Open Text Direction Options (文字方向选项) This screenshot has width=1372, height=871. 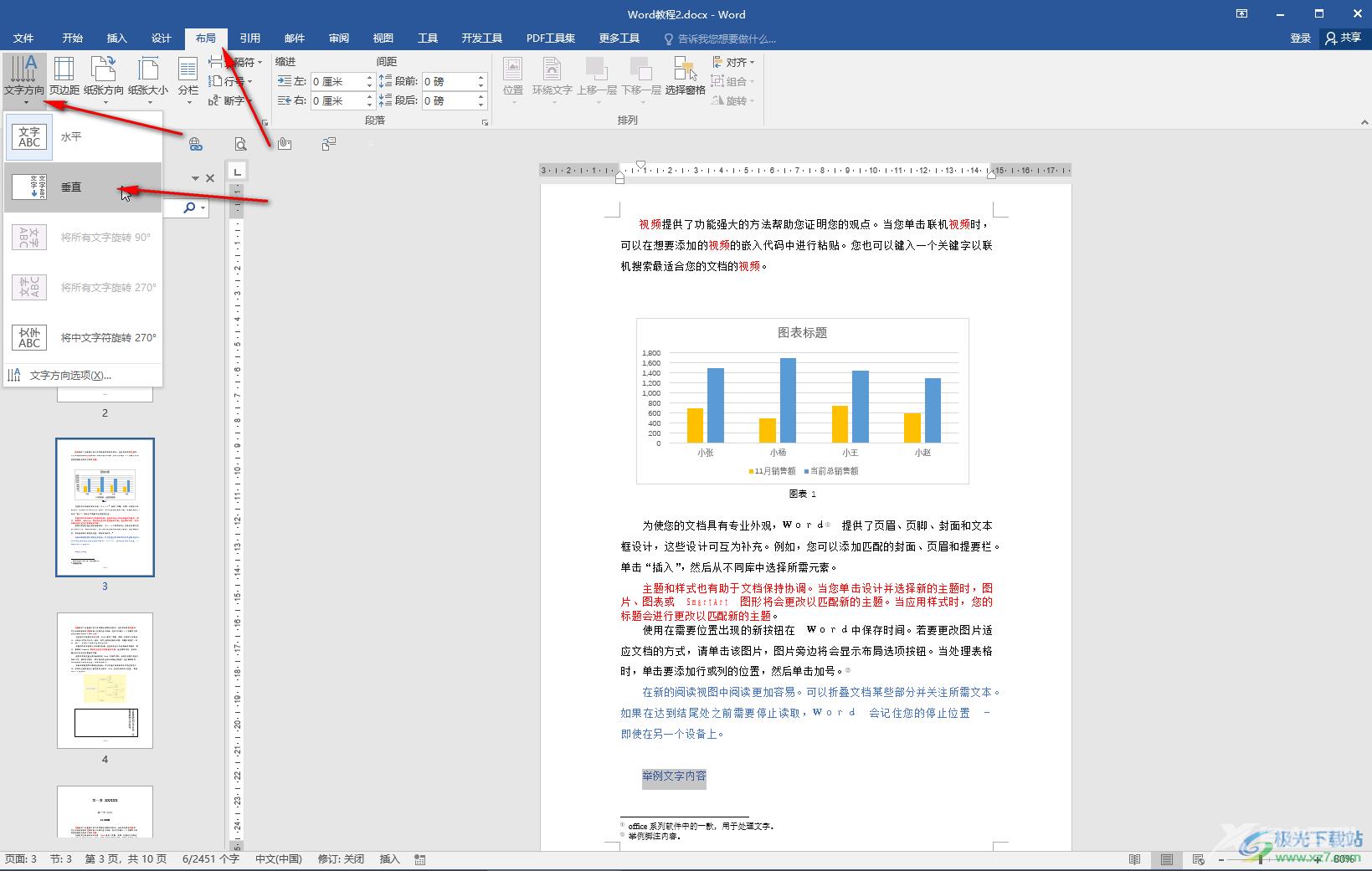[83, 375]
